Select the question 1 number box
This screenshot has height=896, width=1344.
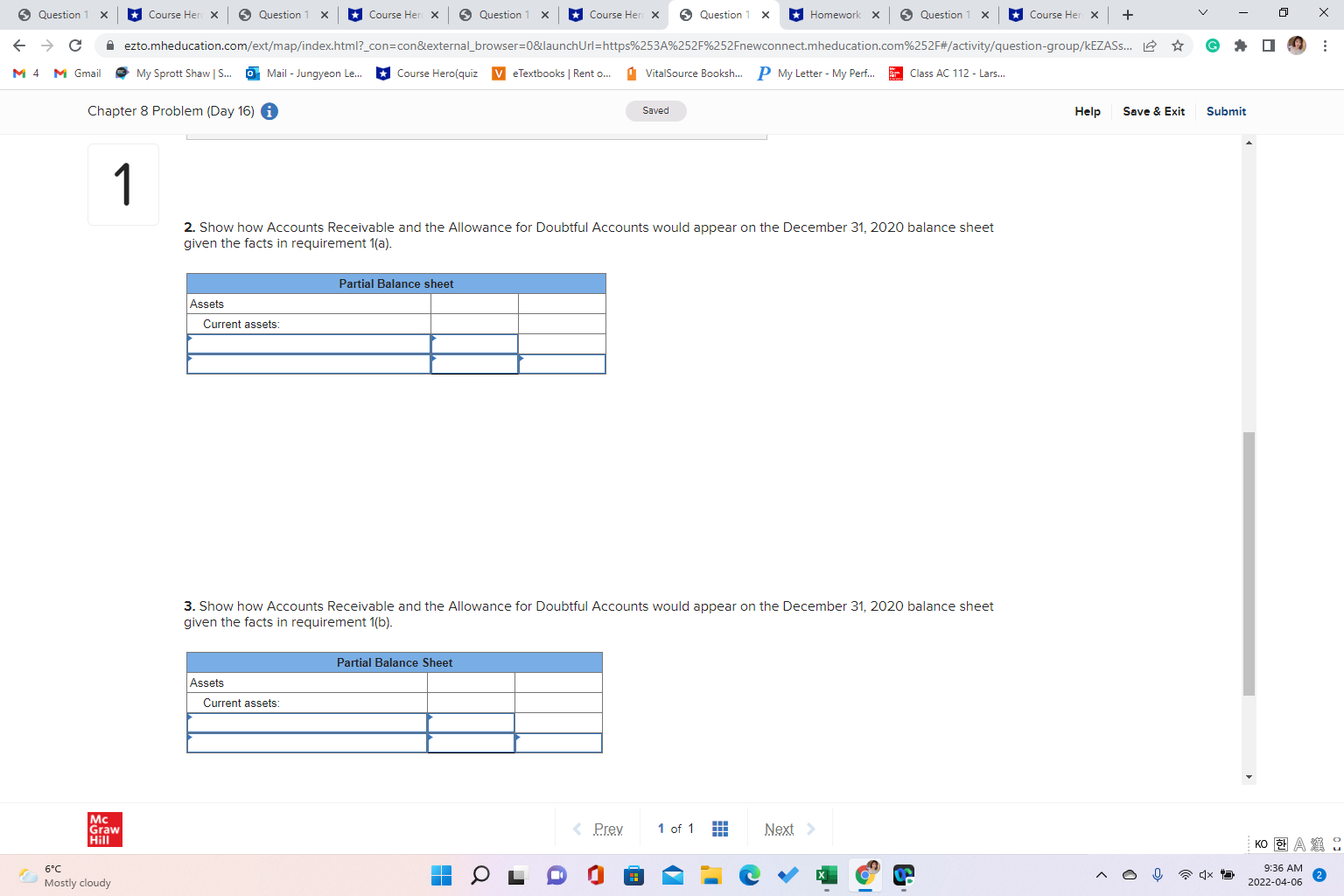click(x=123, y=185)
